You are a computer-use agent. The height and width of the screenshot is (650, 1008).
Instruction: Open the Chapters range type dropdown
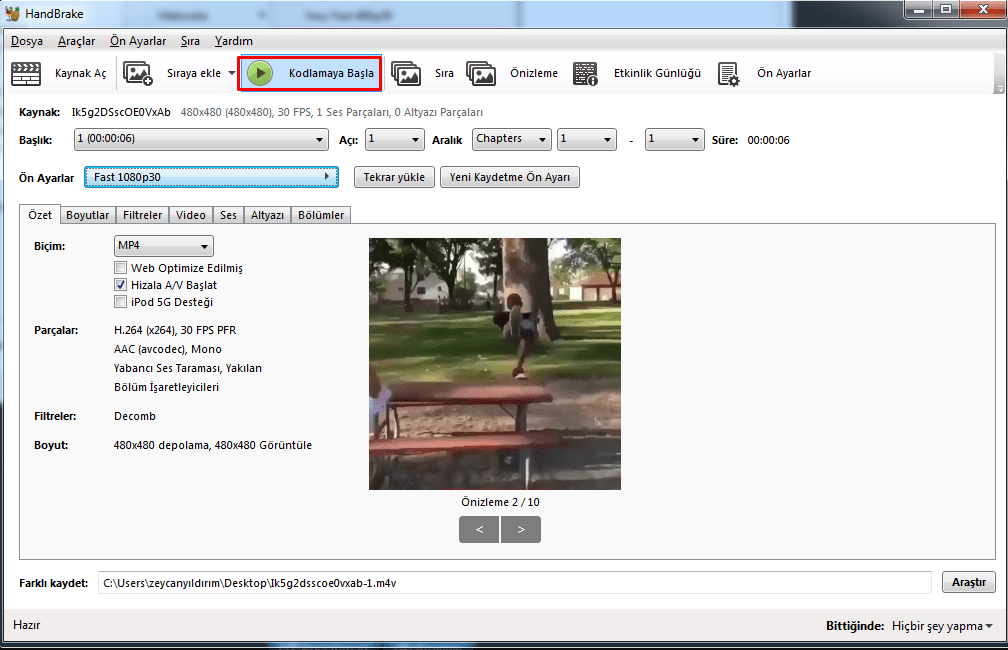[x=512, y=140]
